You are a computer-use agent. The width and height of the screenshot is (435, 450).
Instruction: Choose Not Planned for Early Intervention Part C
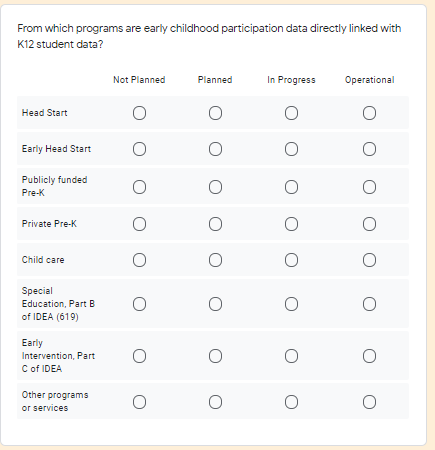click(x=139, y=356)
